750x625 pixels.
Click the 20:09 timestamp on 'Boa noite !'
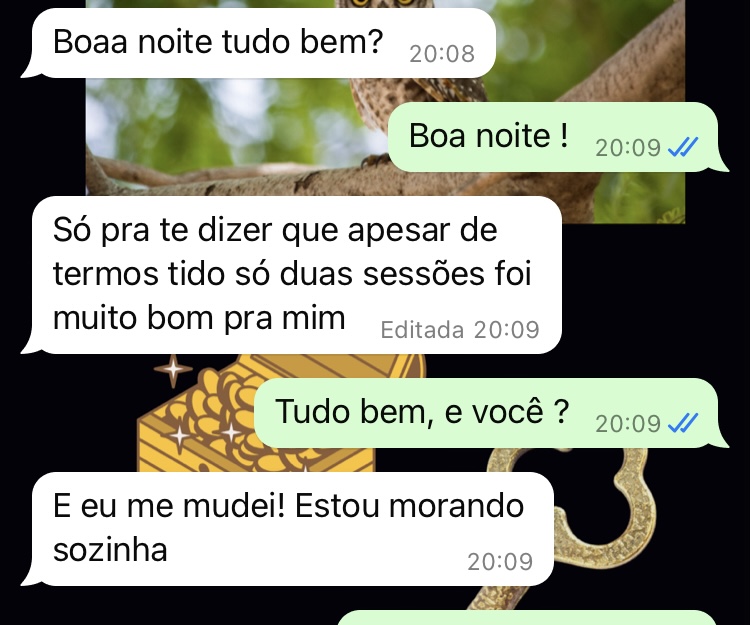pyautogui.click(x=628, y=147)
